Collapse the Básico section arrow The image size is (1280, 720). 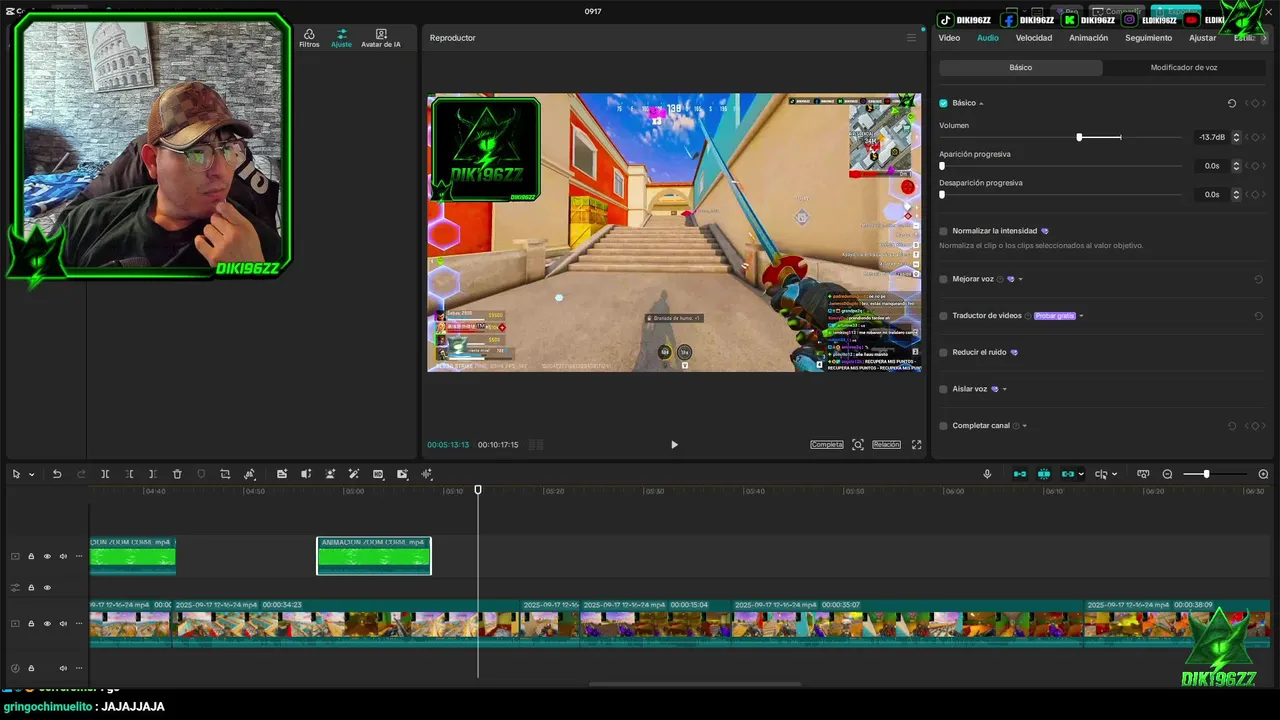coord(981,103)
